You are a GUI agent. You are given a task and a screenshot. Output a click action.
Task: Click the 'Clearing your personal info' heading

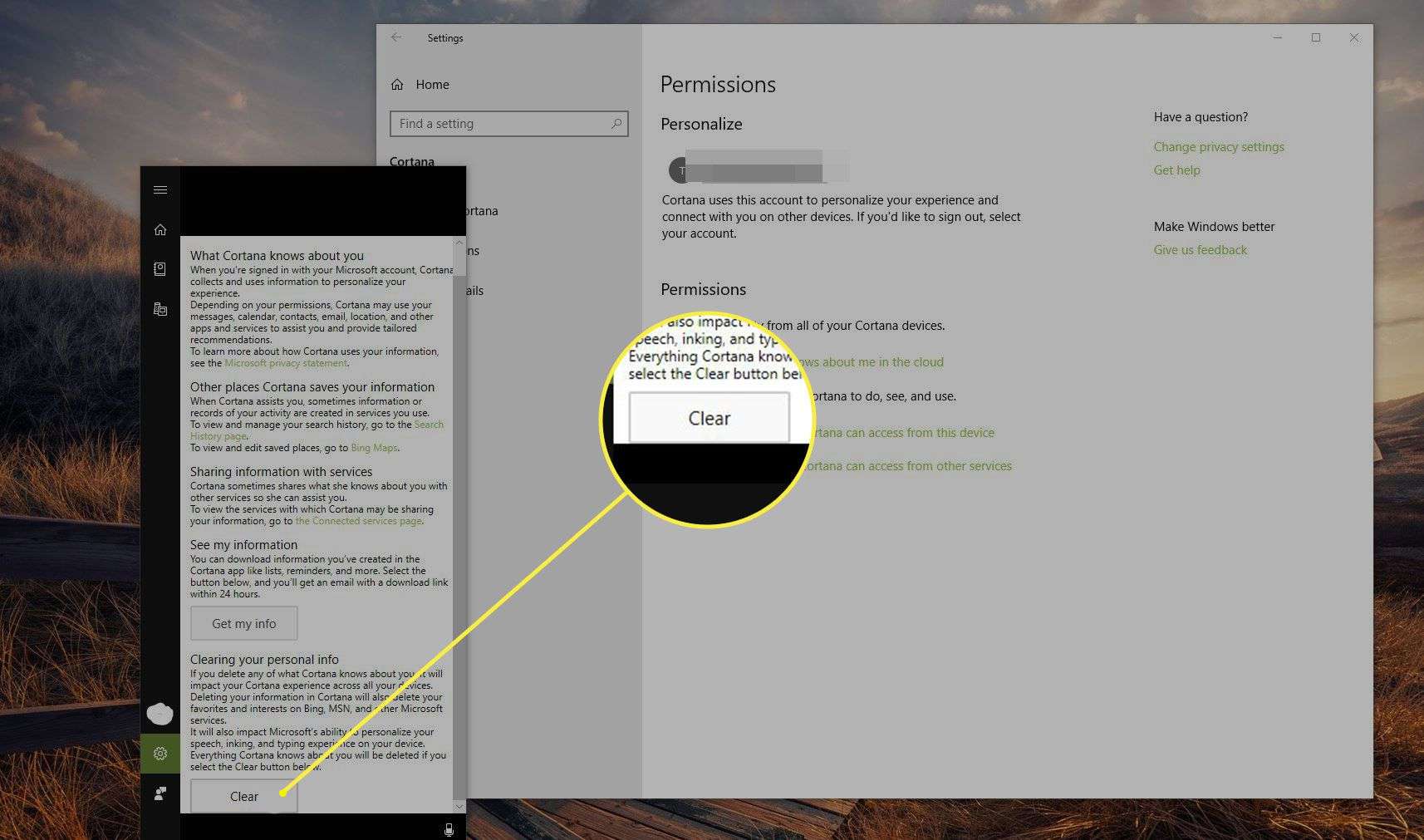tap(264, 660)
